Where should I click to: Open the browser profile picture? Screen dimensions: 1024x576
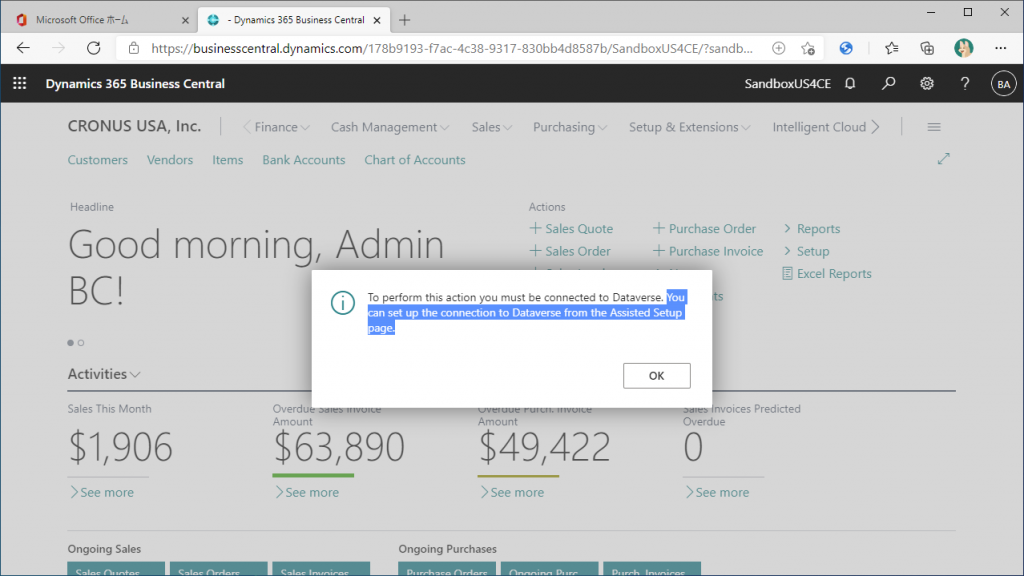963,48
